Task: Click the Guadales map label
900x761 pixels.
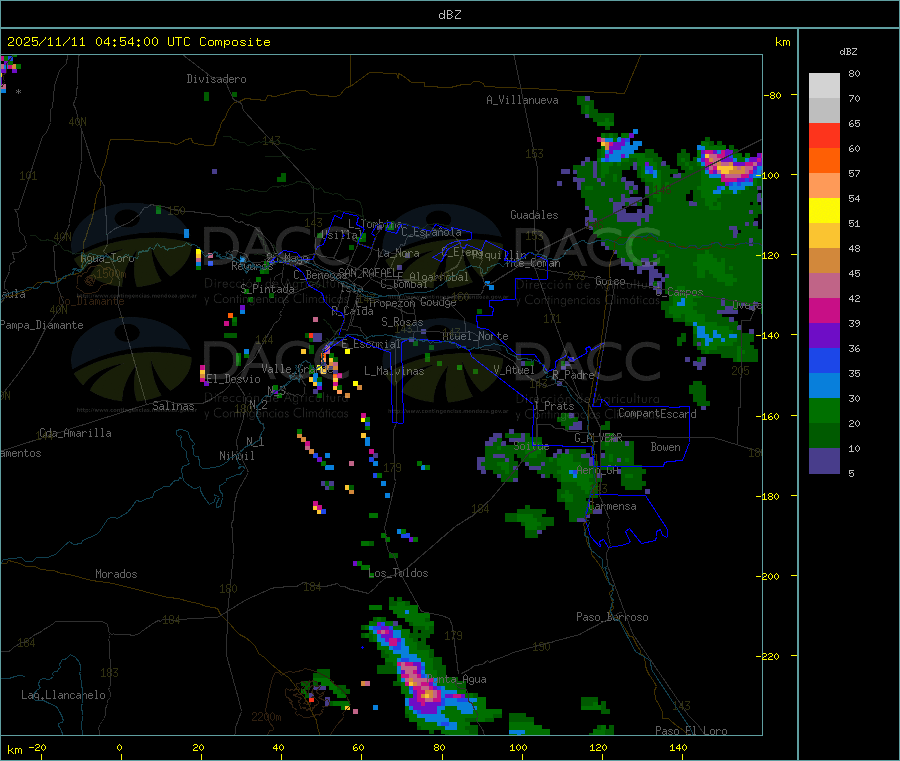Action: pos(534,215)
